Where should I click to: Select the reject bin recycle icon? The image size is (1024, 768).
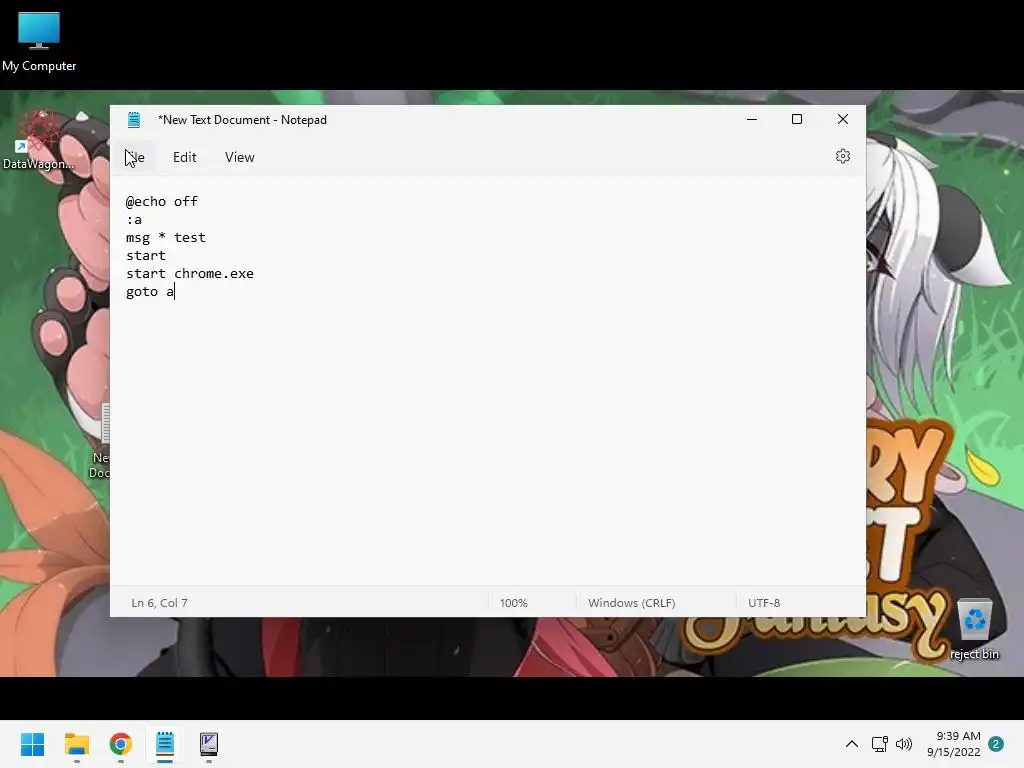(x=974, y=630)
